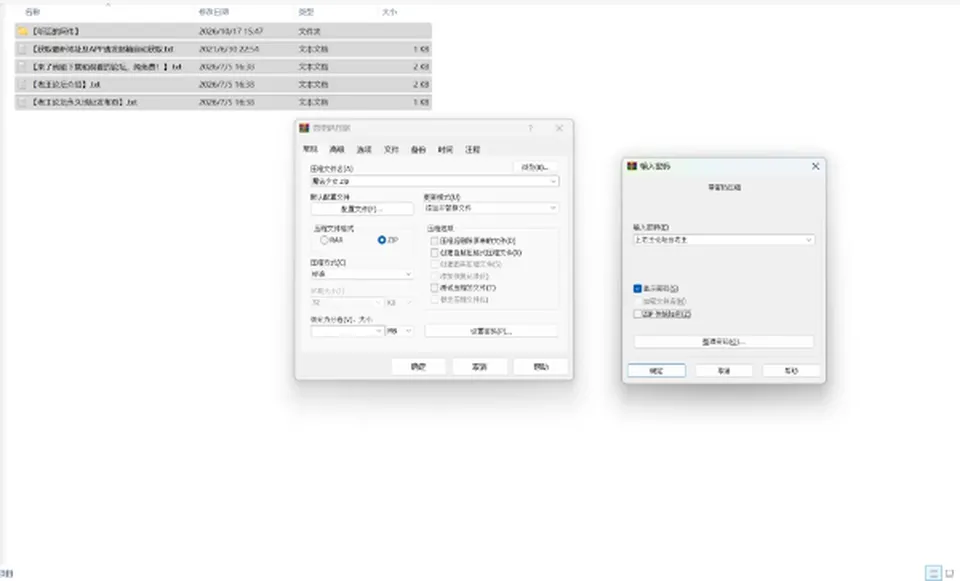Close the 输入密码 password dialog
Screen dimensions: 960x581
pos(816,166)
